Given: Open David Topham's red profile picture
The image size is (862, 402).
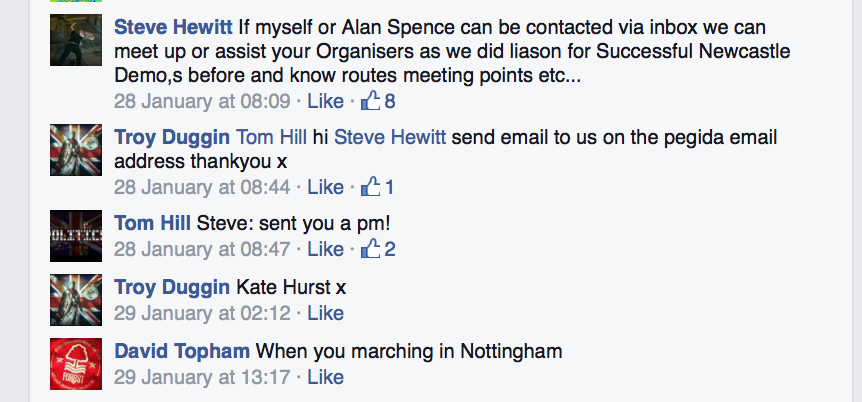Looking at the screenshot, I should point(76,364).
